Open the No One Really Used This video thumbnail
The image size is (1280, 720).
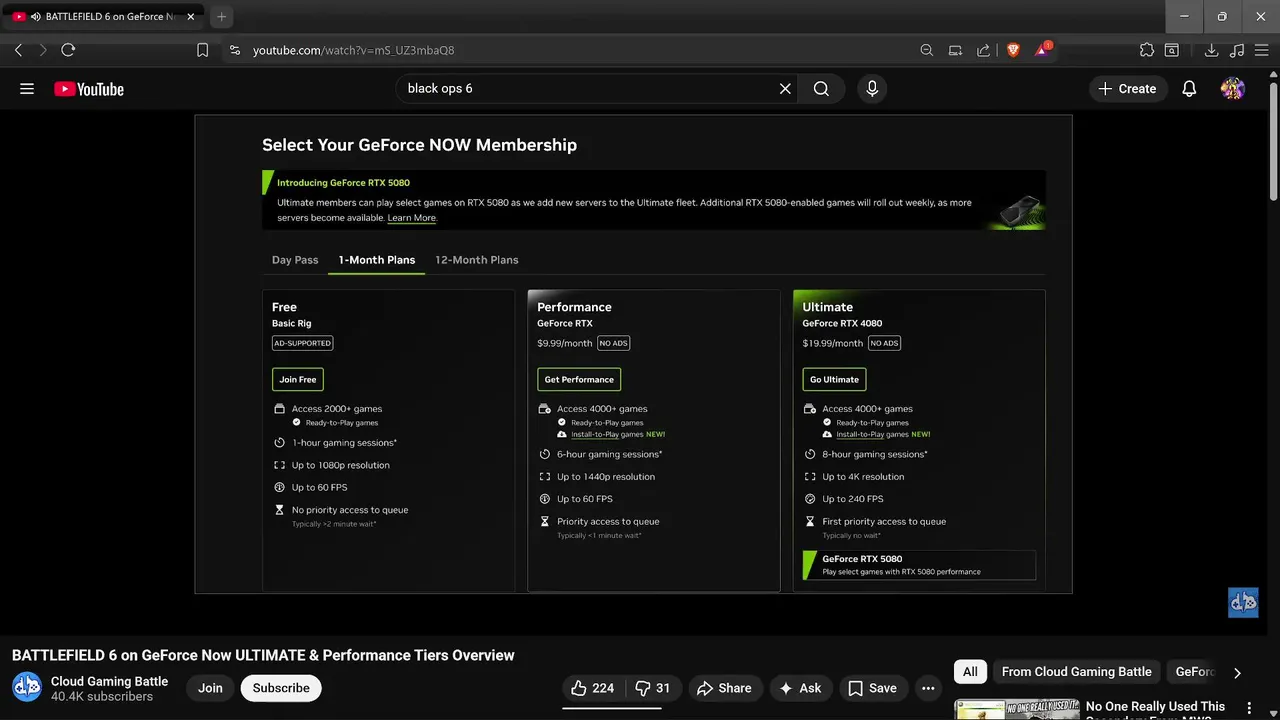(1016, 709)
